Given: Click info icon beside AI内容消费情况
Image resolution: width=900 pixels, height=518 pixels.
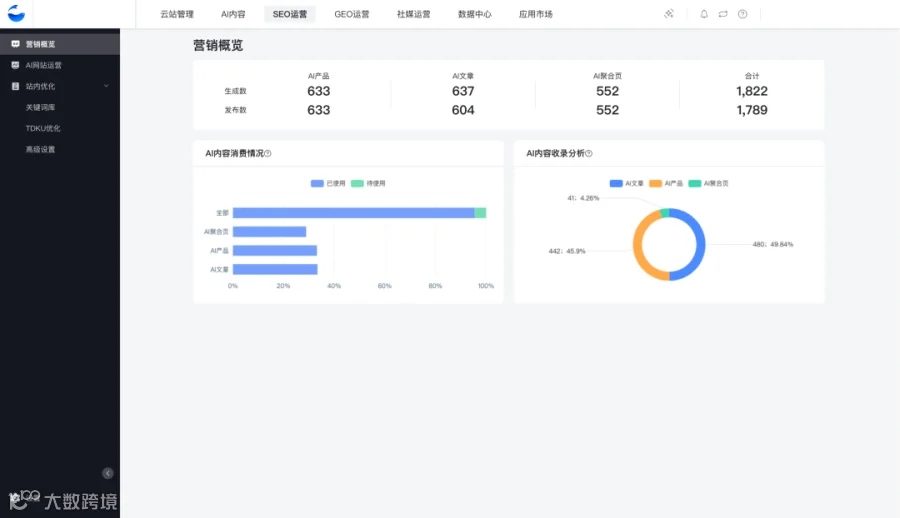Looking at the screenshot, I should coord(267,153).
